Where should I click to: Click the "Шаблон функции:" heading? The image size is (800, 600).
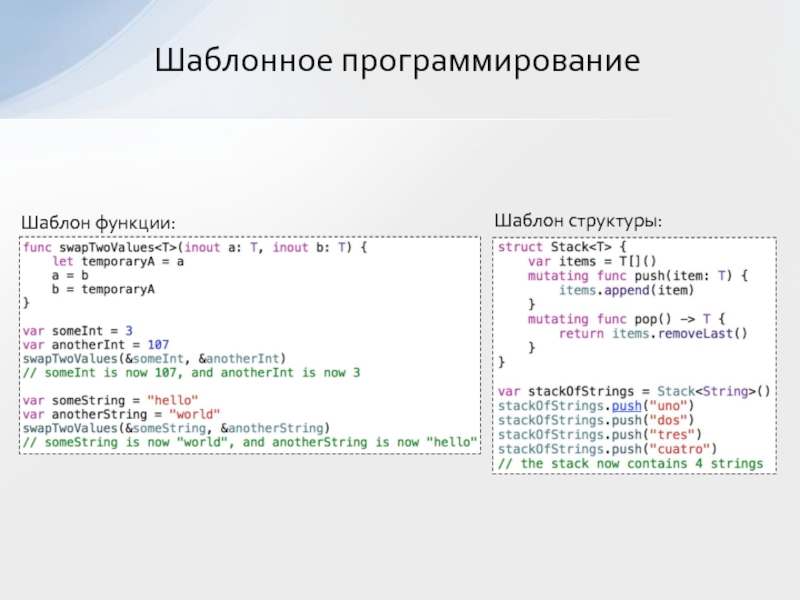click(98, 223)
